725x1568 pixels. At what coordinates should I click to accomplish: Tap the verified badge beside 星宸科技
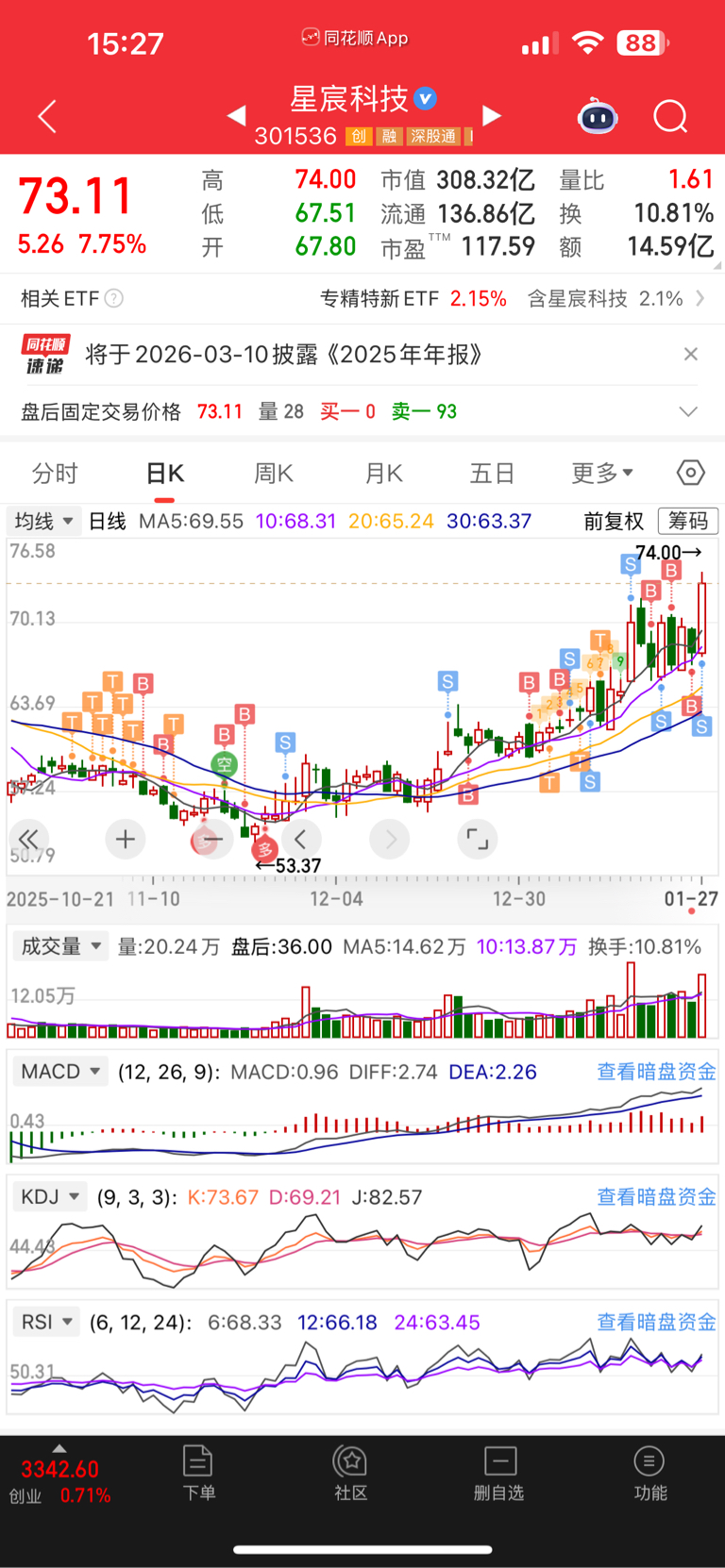426,98
